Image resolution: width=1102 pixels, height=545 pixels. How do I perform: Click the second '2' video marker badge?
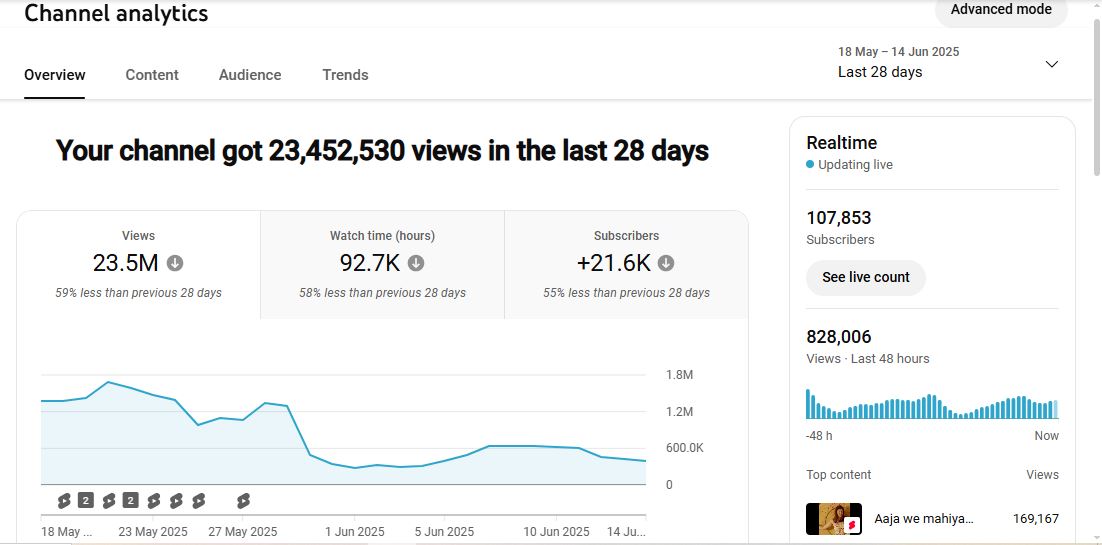click(x=130, y=500)
